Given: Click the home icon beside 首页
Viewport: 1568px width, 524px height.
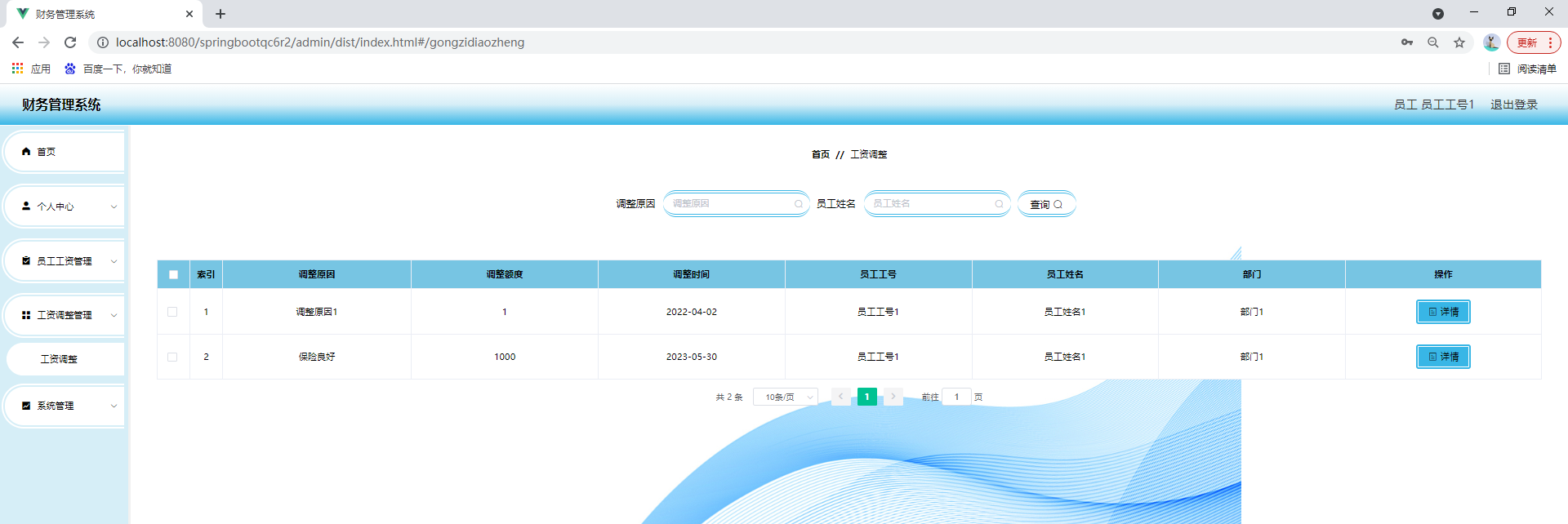Looking at the screenshot, I should (x=26, y=152).
